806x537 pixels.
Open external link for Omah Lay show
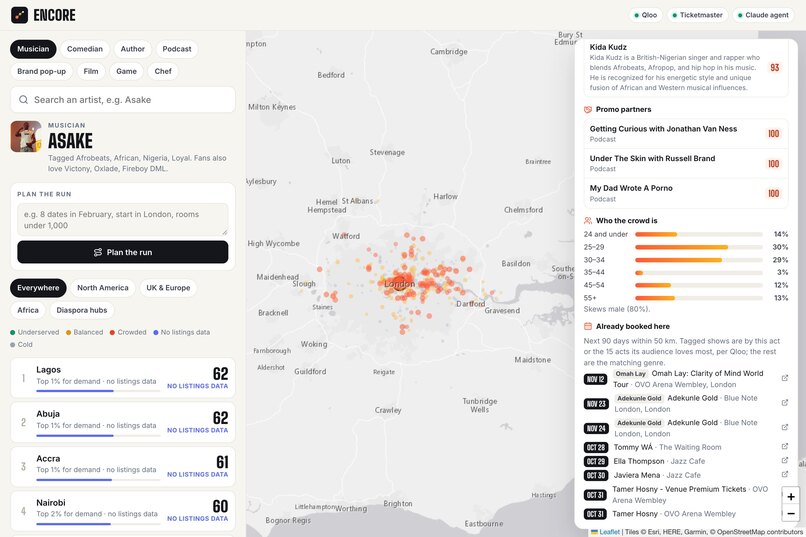click(x=784, y=378)
